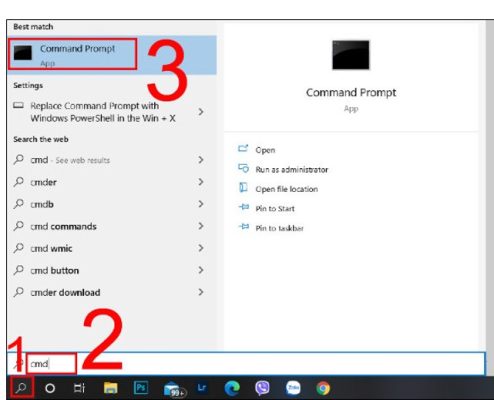Expand the cmd button suggestion chevron
The width and height of the screenshot is (494, 400).
[201, 270]
